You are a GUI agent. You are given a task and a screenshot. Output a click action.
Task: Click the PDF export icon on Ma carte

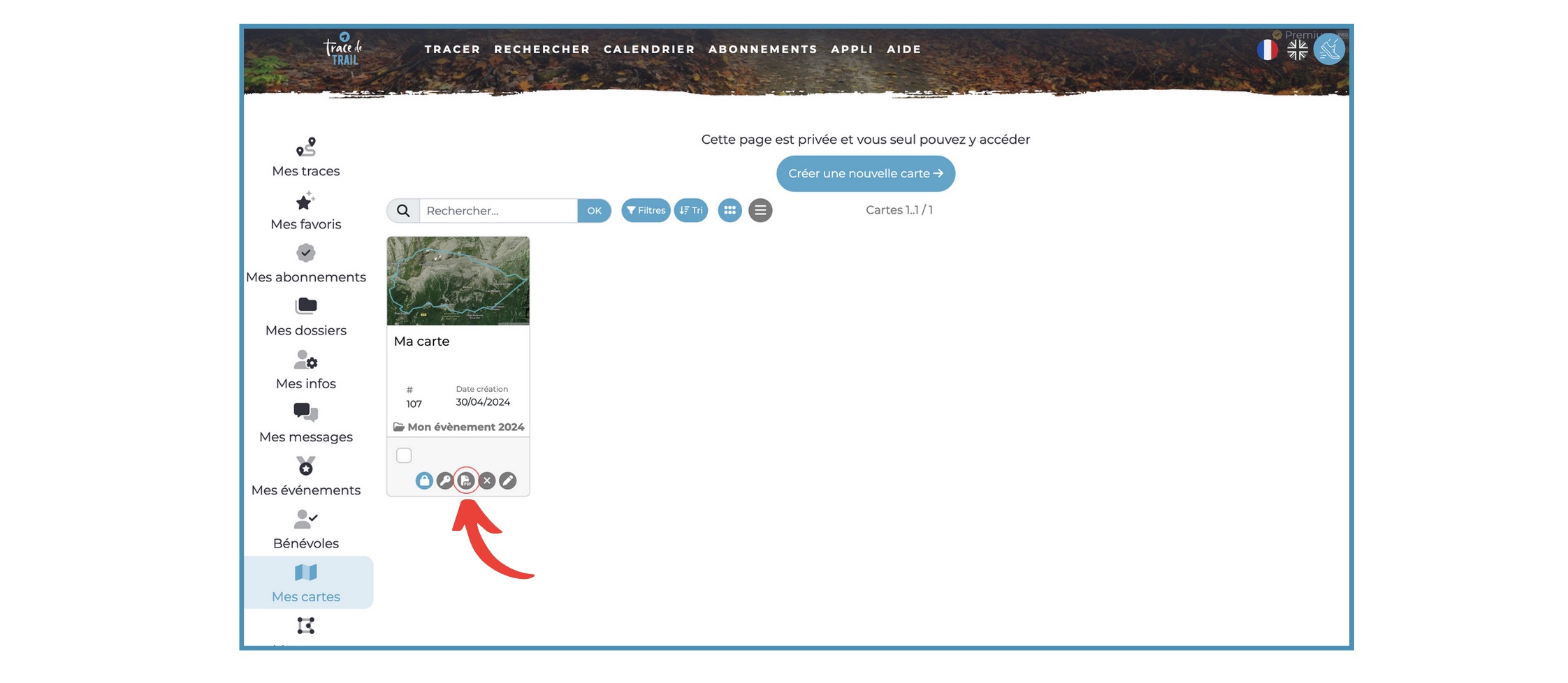pos(466,480)
